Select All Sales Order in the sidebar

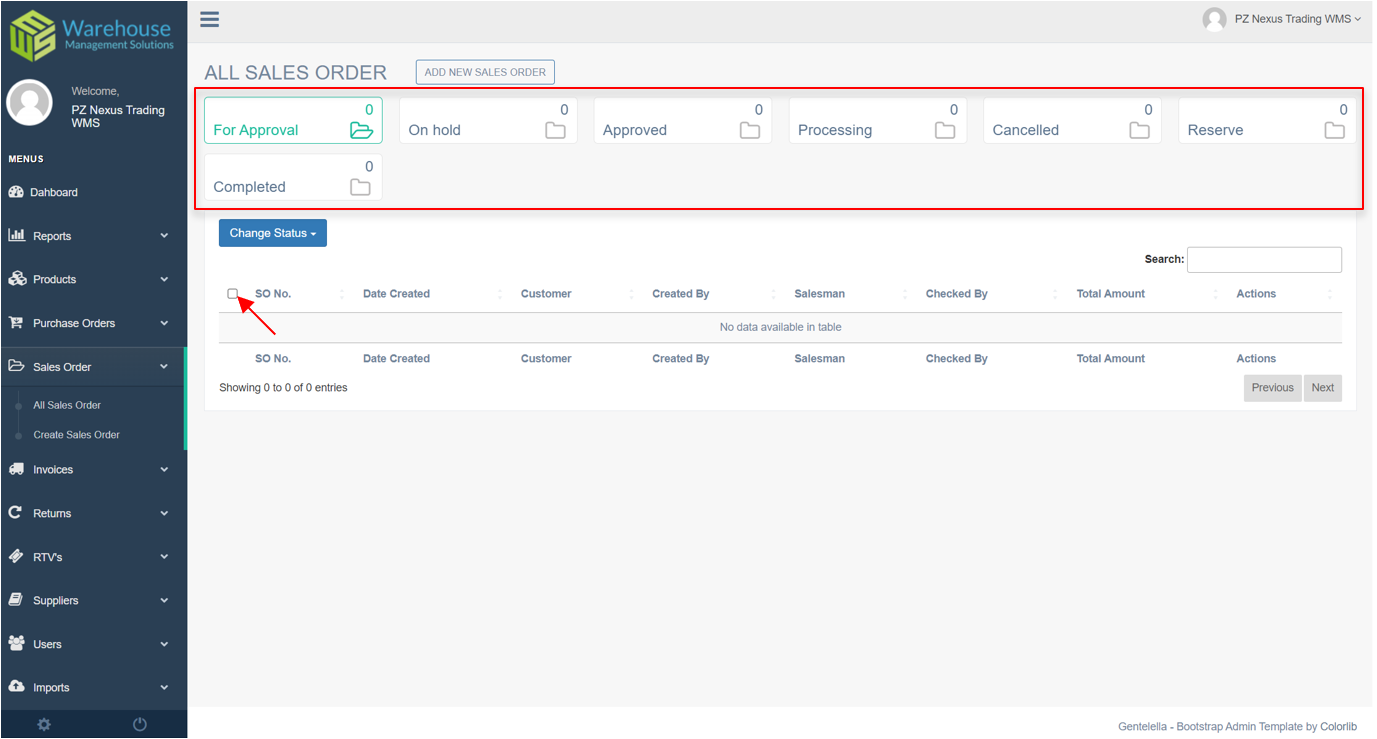[66, 405]
